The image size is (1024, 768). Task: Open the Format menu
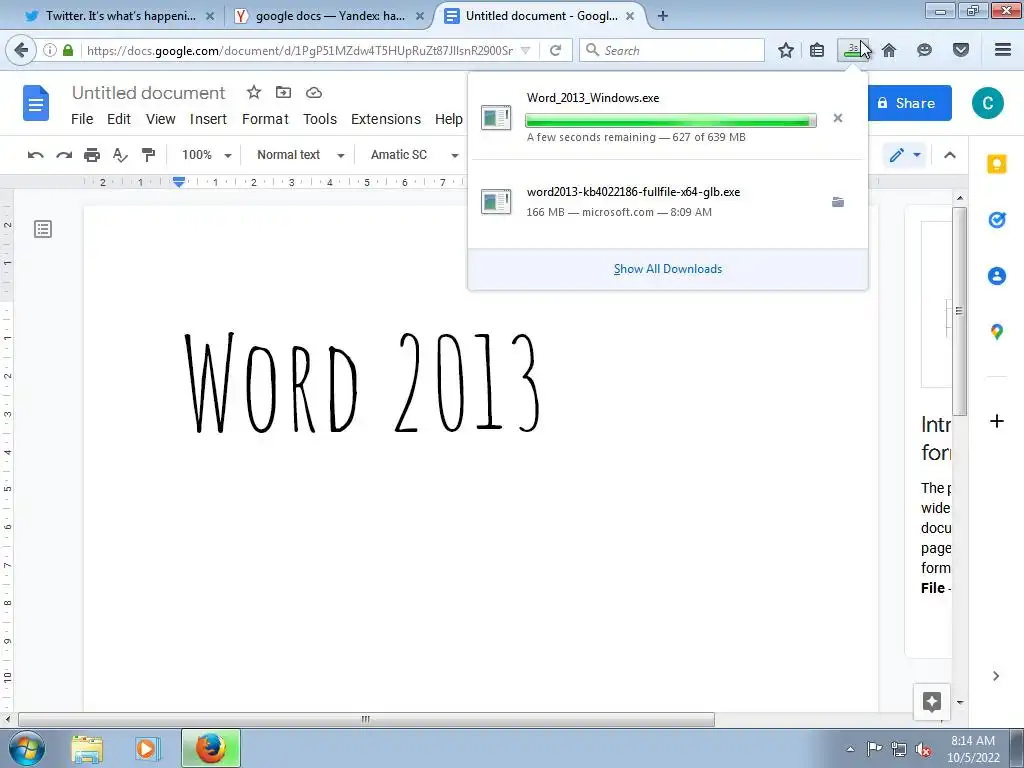[x=265, y=119]
